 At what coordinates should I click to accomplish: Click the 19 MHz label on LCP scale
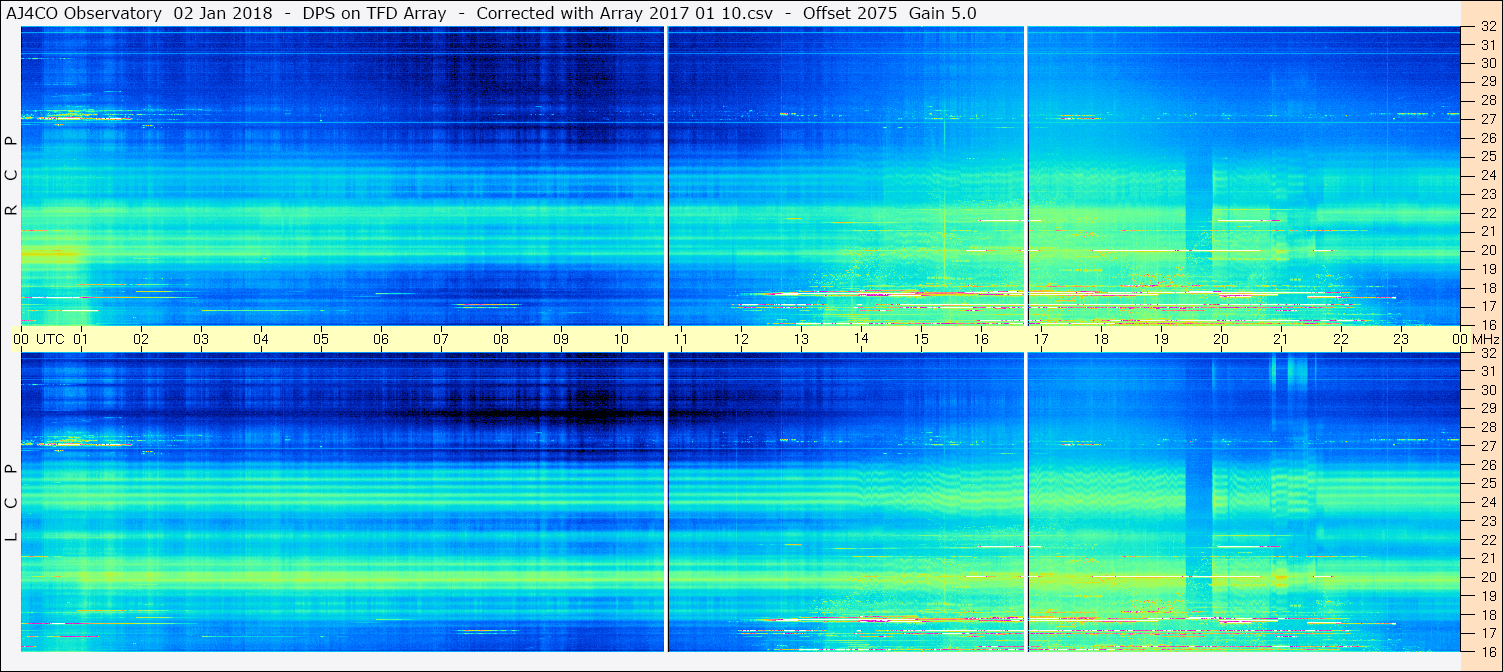pyautogui.click(x=1488, y=596)
